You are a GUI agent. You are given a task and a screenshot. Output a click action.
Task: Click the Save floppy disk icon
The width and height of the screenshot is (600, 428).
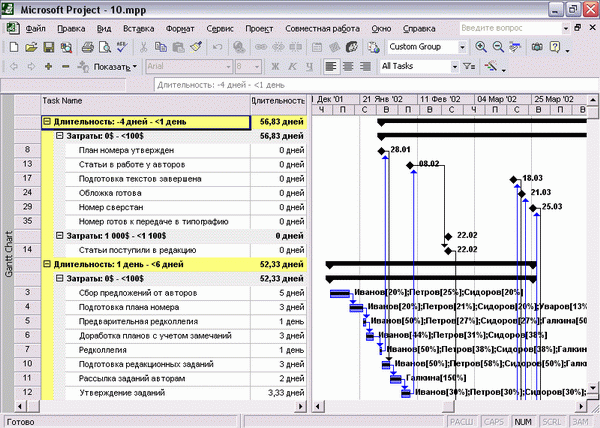point(49,47)
